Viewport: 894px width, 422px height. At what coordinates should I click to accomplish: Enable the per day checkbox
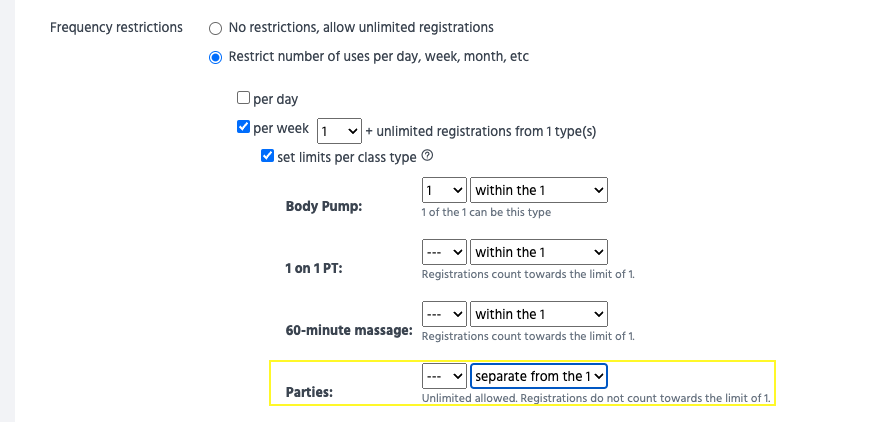[243, 99]
